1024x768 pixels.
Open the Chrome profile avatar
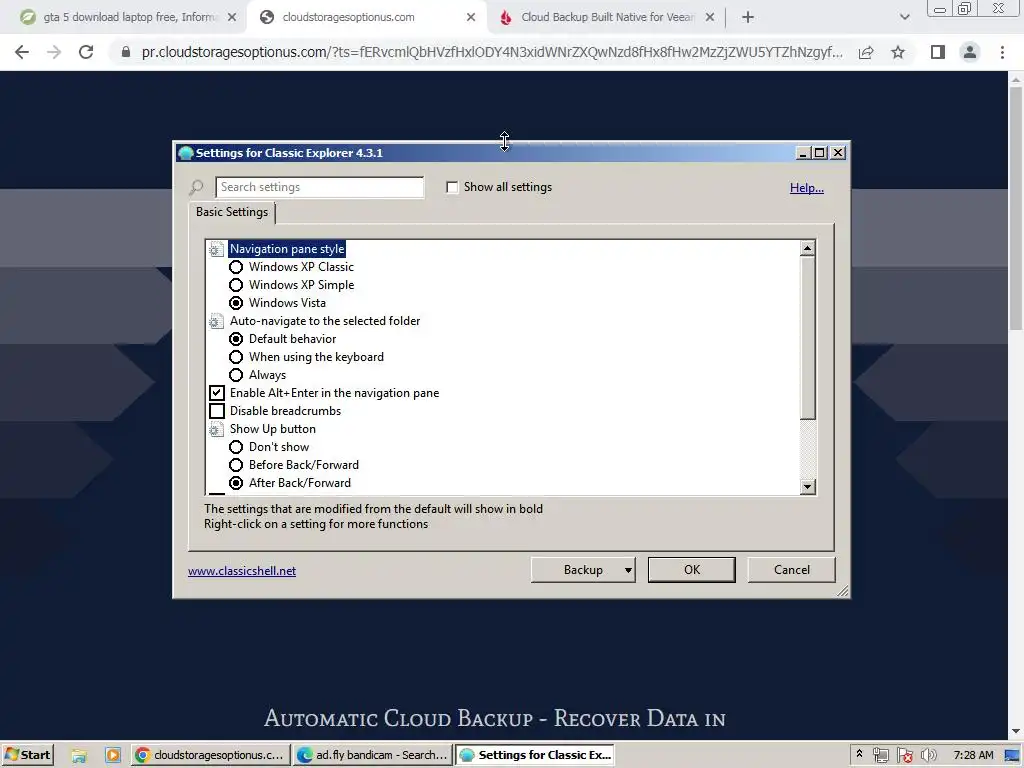970,52
